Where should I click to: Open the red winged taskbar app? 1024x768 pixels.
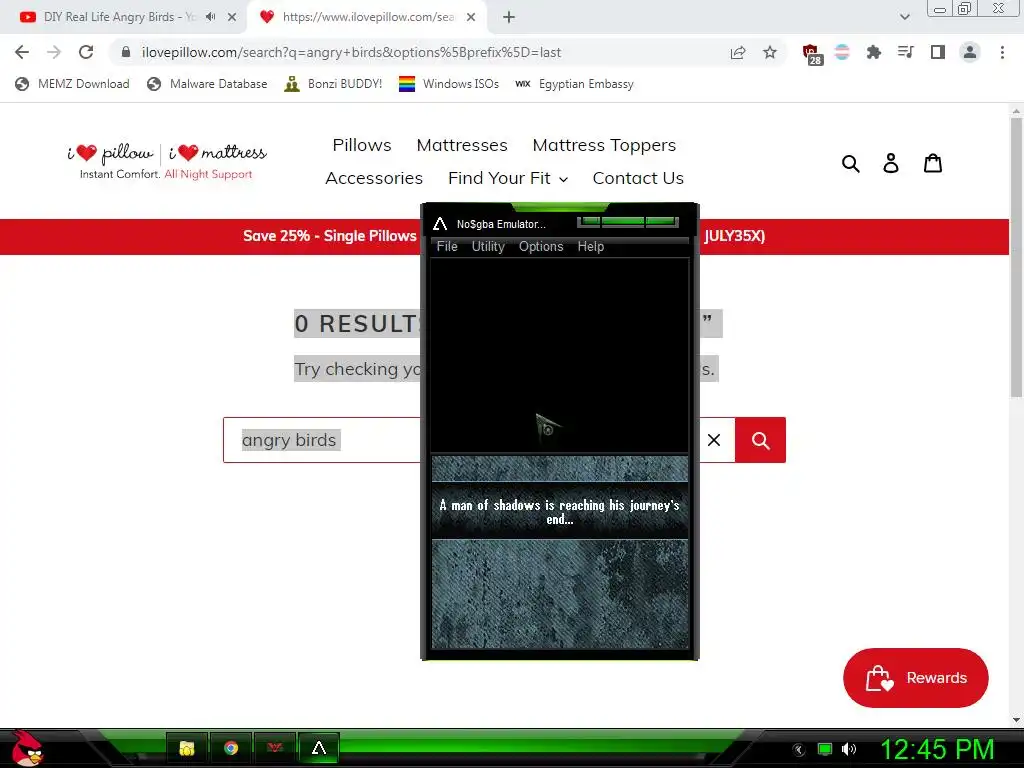click(x=274, y=748)
